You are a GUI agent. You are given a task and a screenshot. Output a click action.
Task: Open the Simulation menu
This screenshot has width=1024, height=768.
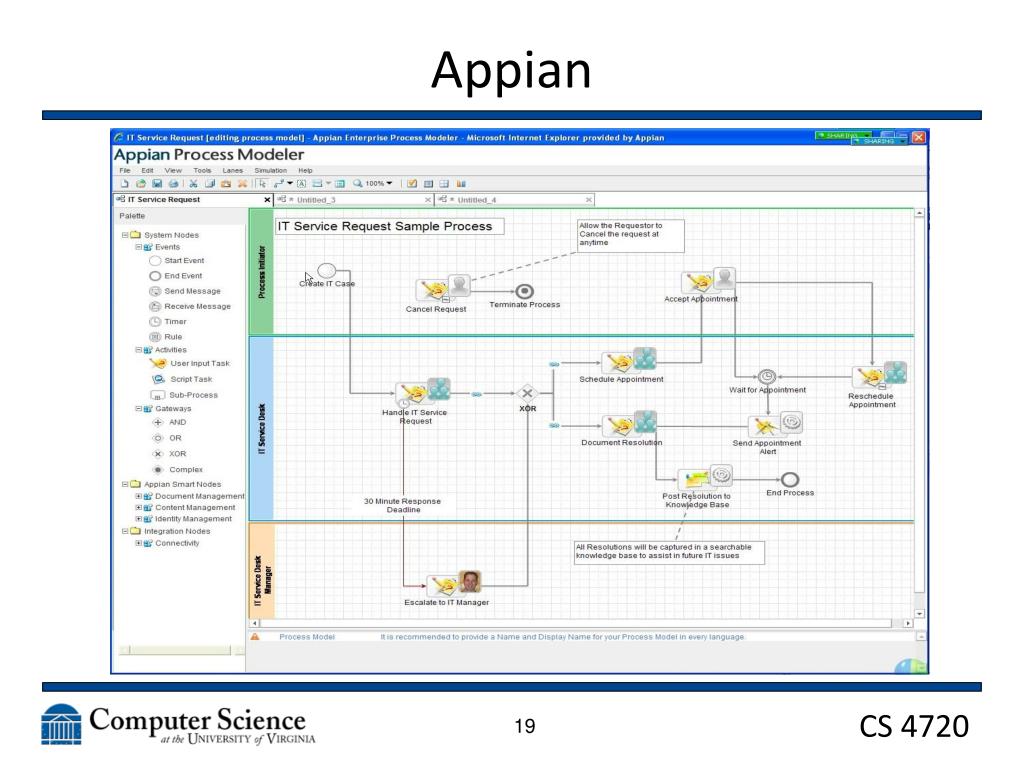(x=270, y=170)
